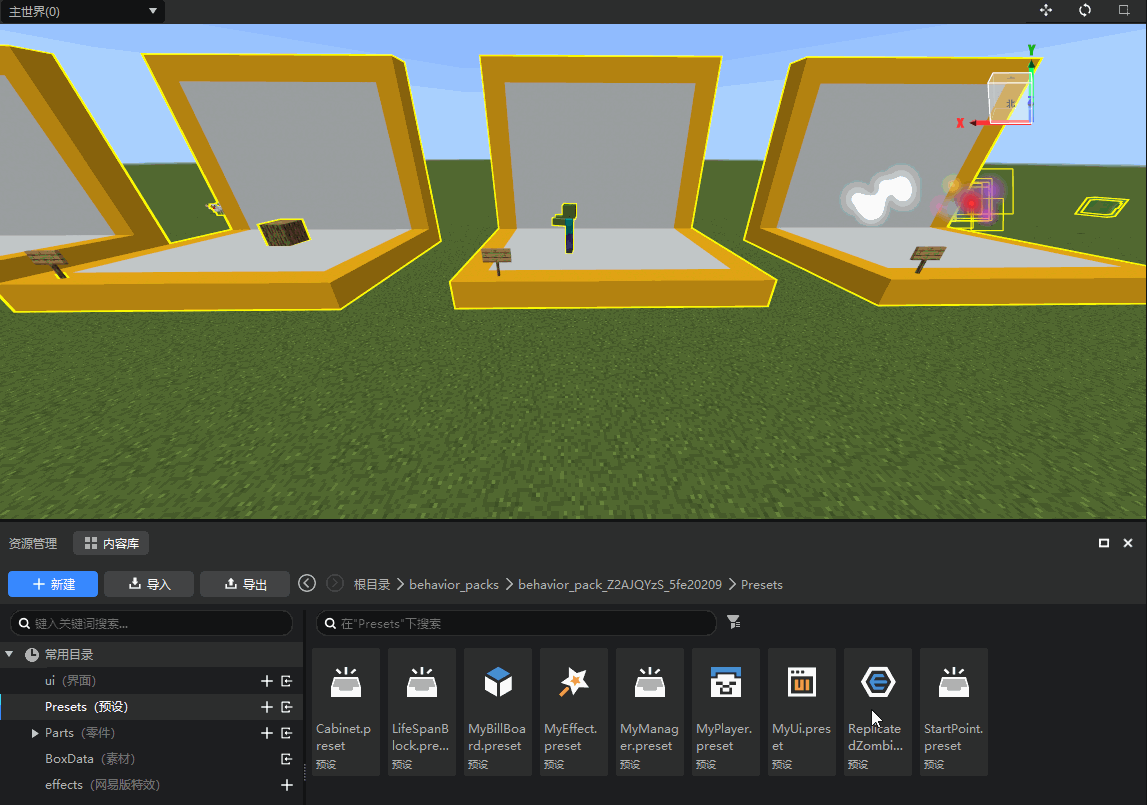1147x805 pixels.
Task: Open behavior_packs breadcrumb
Action: tap(454, 585)
